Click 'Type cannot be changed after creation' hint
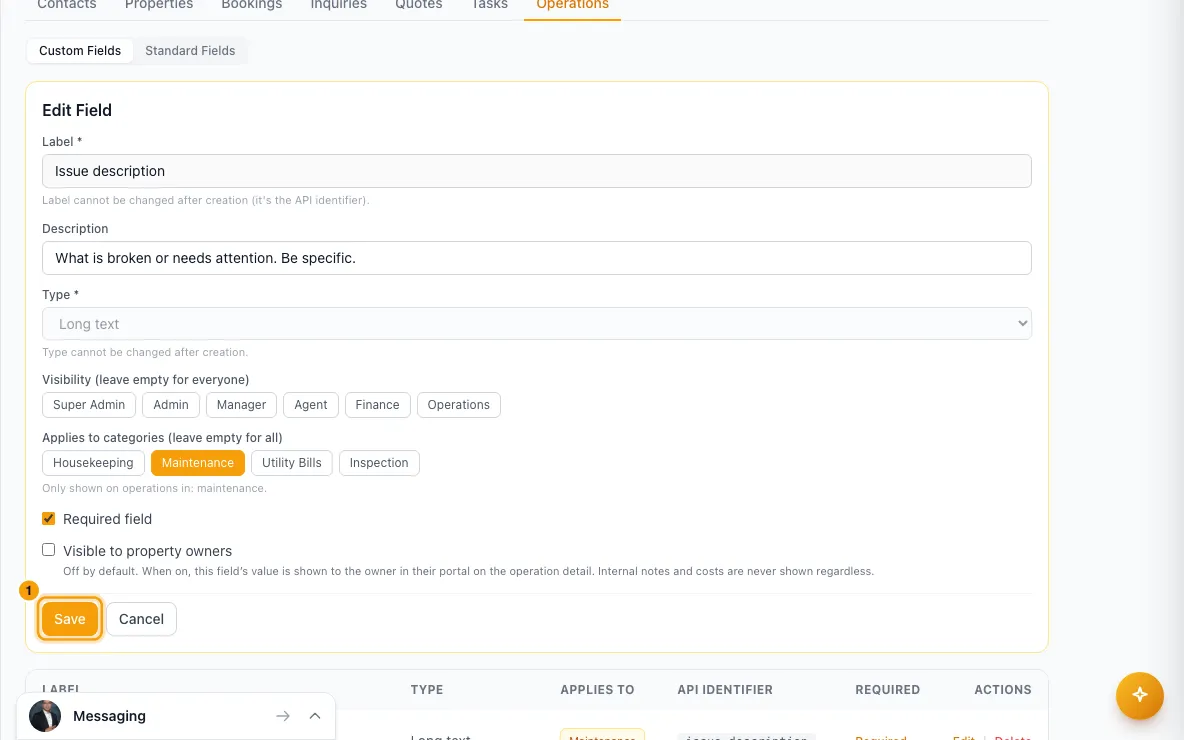Screen dimensions: 1184x740 click(145, 353)
